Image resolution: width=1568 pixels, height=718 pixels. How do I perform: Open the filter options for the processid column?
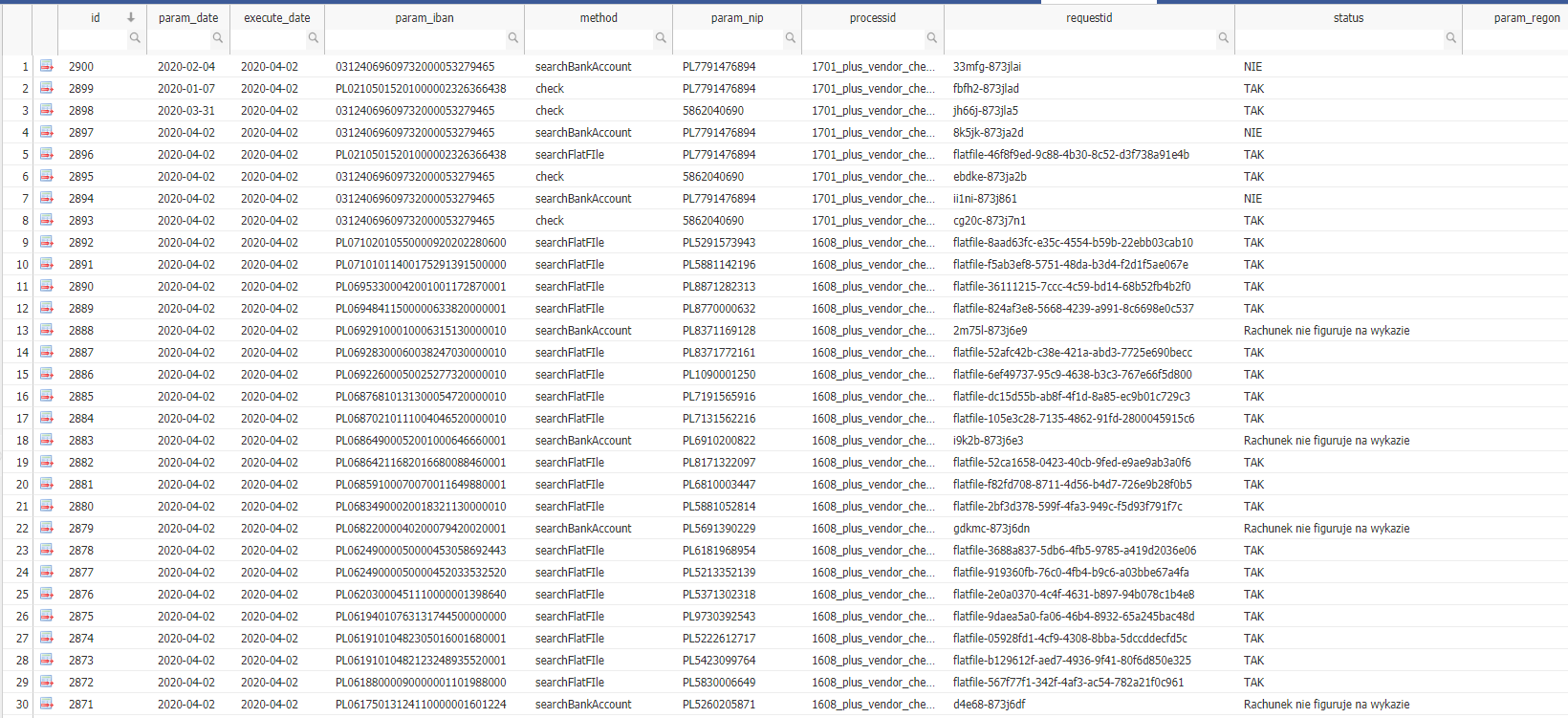[931, 38]
